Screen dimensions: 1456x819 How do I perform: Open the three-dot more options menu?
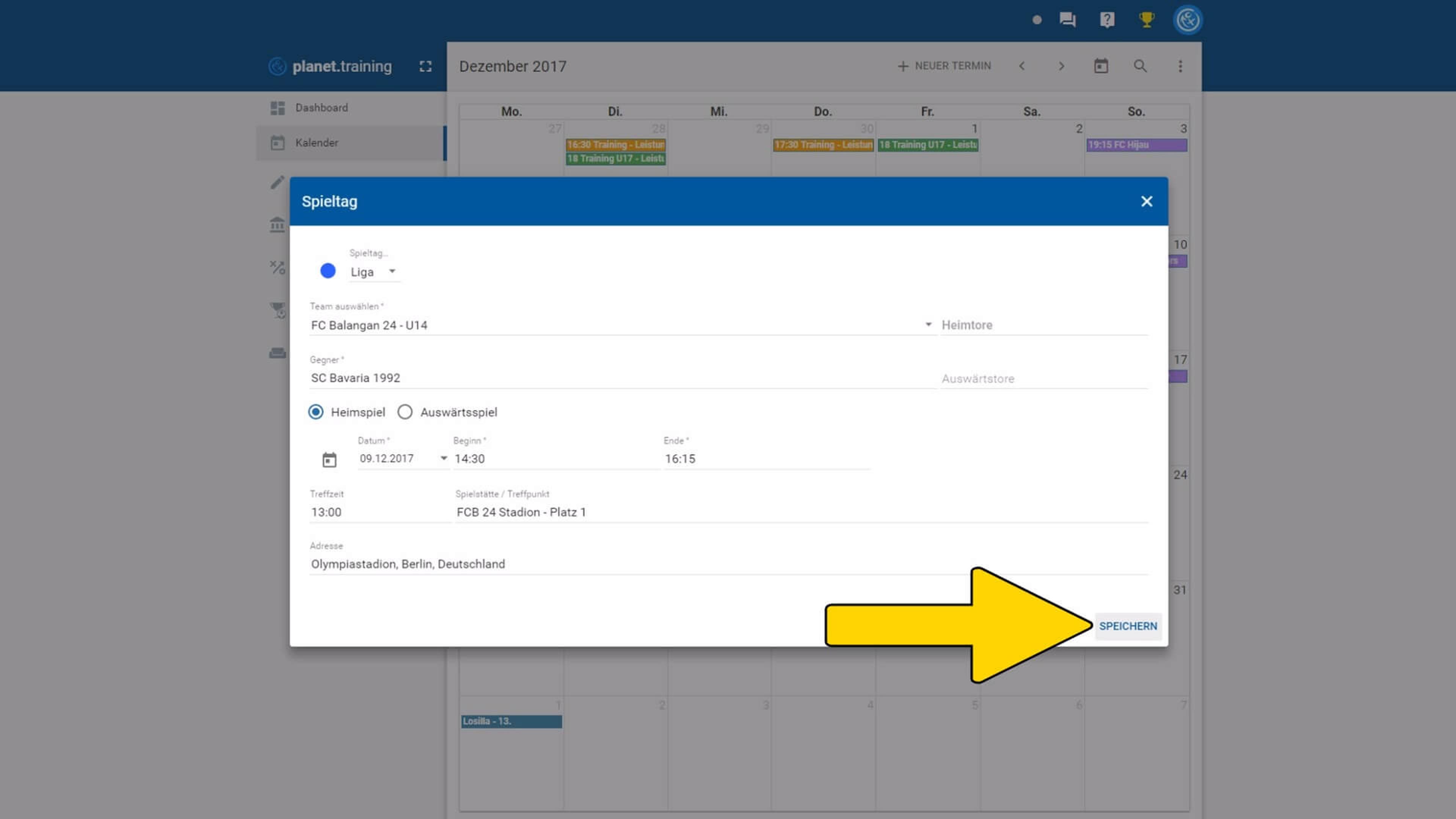click(1180, 66)
